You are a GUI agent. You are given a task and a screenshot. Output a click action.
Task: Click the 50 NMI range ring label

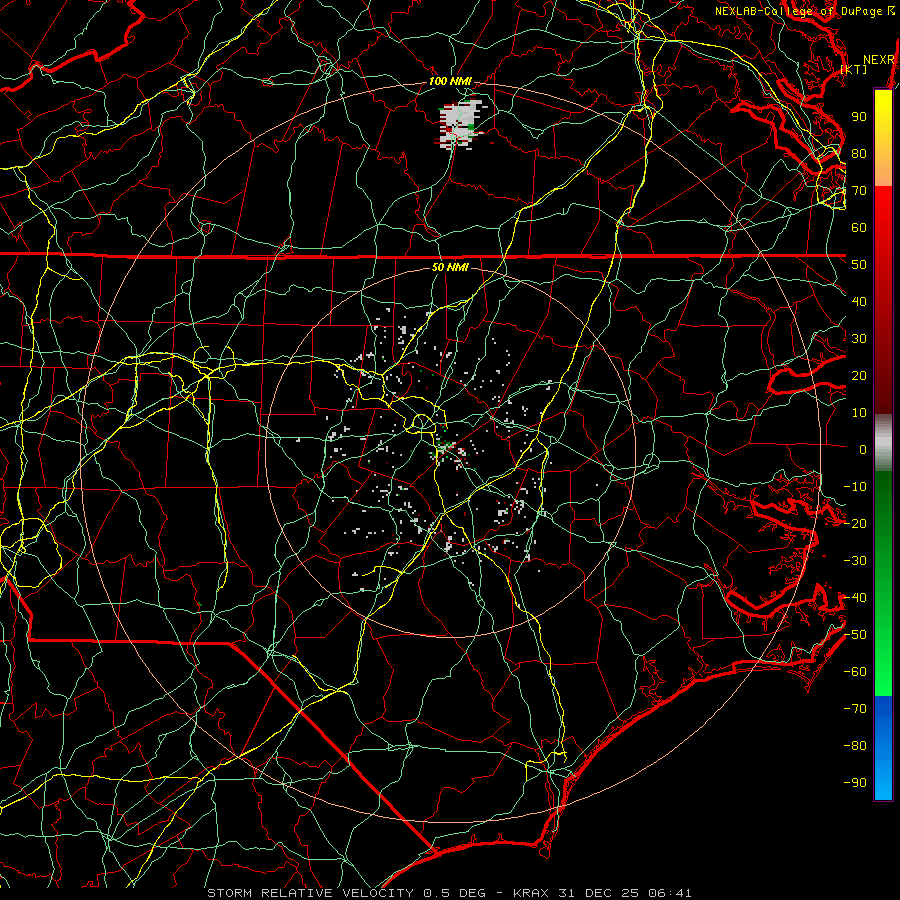449,267
